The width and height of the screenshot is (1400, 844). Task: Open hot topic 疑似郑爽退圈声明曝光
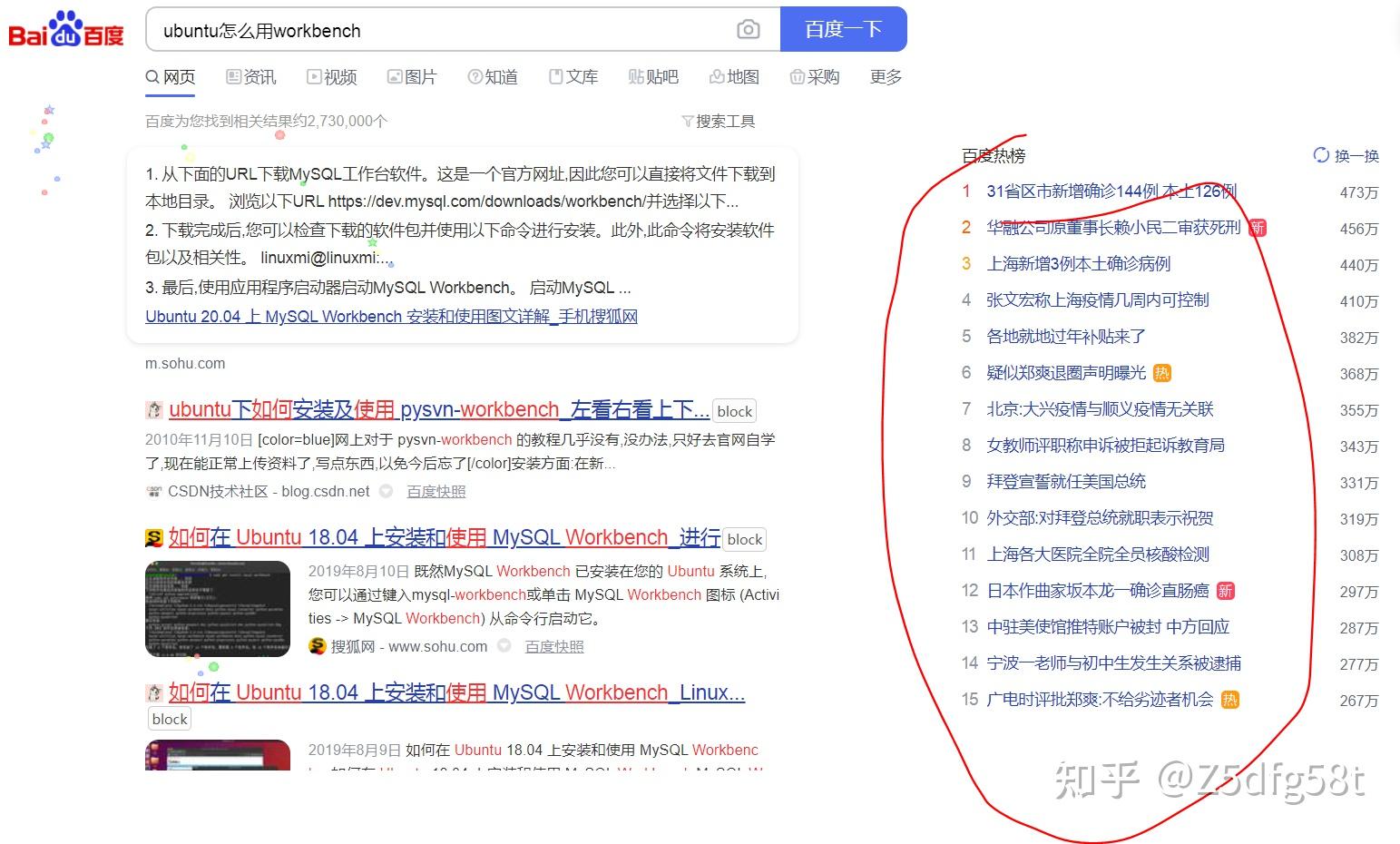tap(1066, 373)
